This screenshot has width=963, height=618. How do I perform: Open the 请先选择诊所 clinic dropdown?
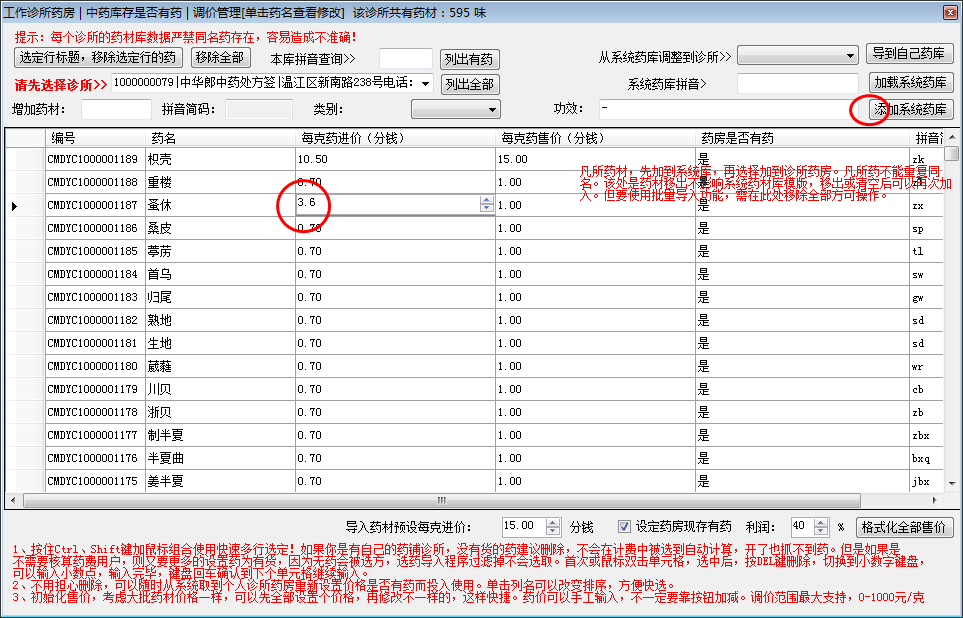427,83
